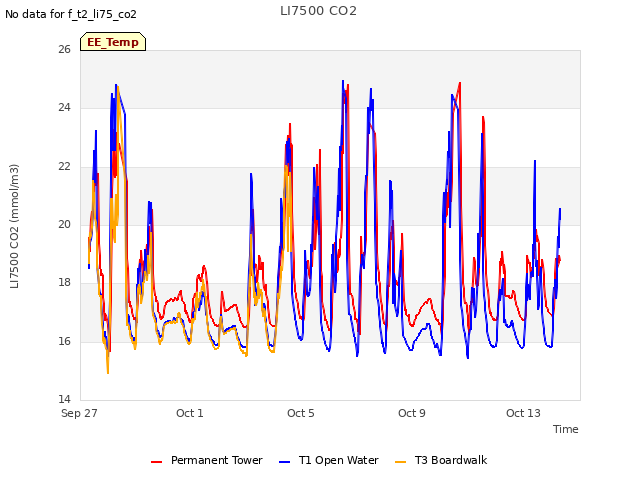Click the 'Oct 5' x-axis label
640x480 pixels.
coord(301,413)
